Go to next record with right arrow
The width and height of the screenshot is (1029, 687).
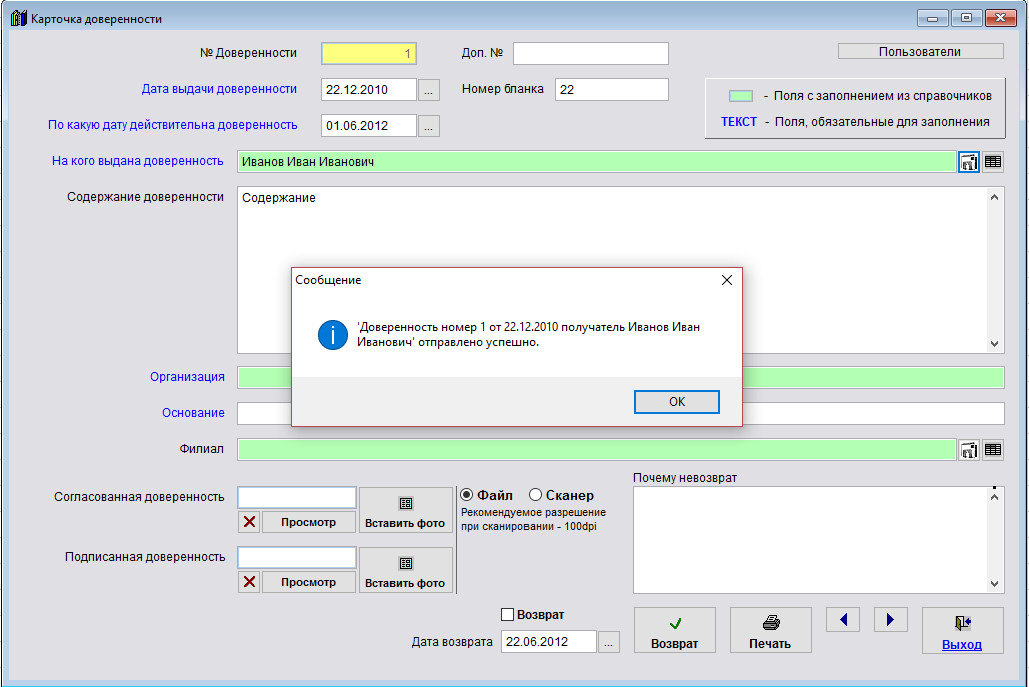click(891, 620)
